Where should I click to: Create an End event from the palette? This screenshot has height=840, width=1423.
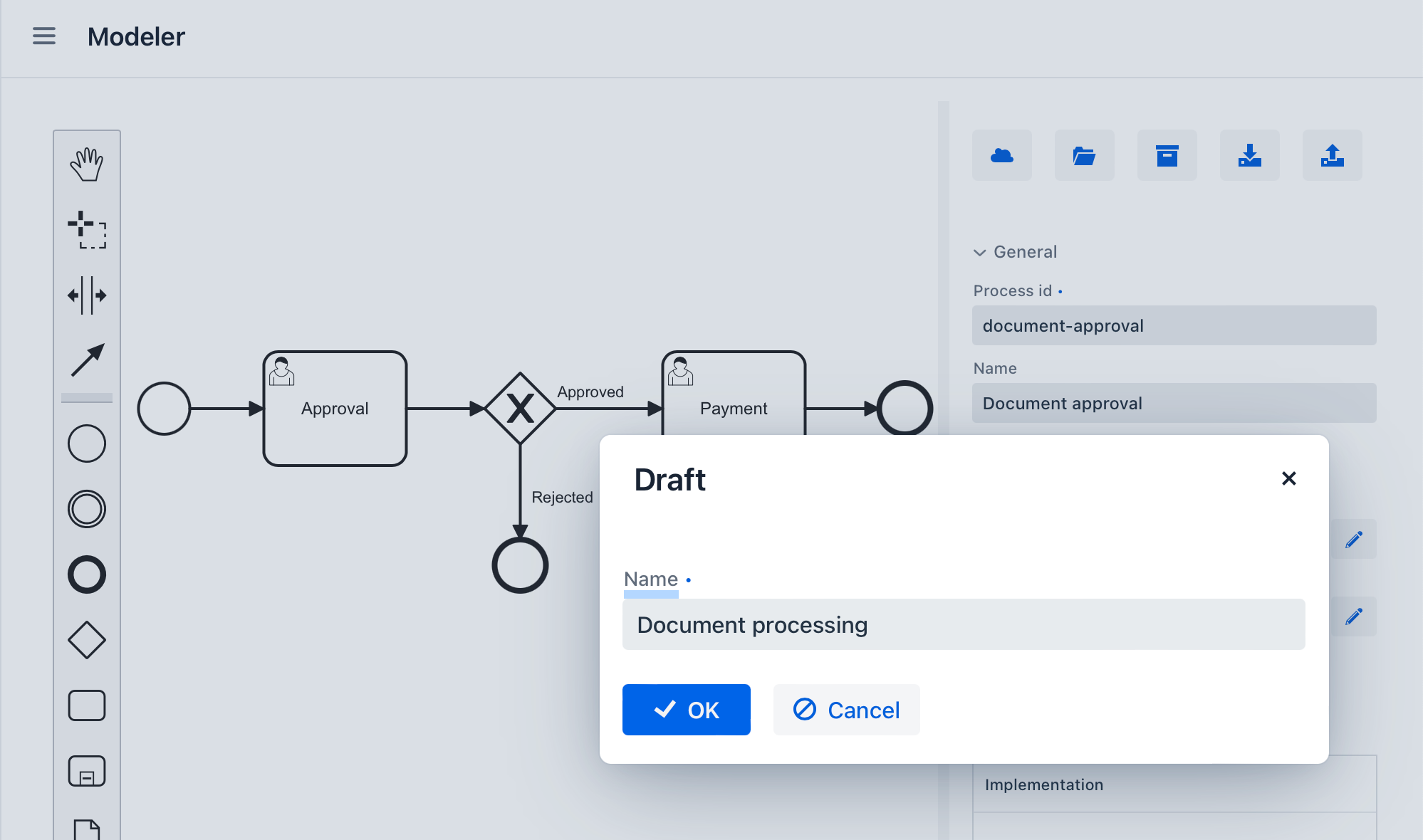[87, 574]
